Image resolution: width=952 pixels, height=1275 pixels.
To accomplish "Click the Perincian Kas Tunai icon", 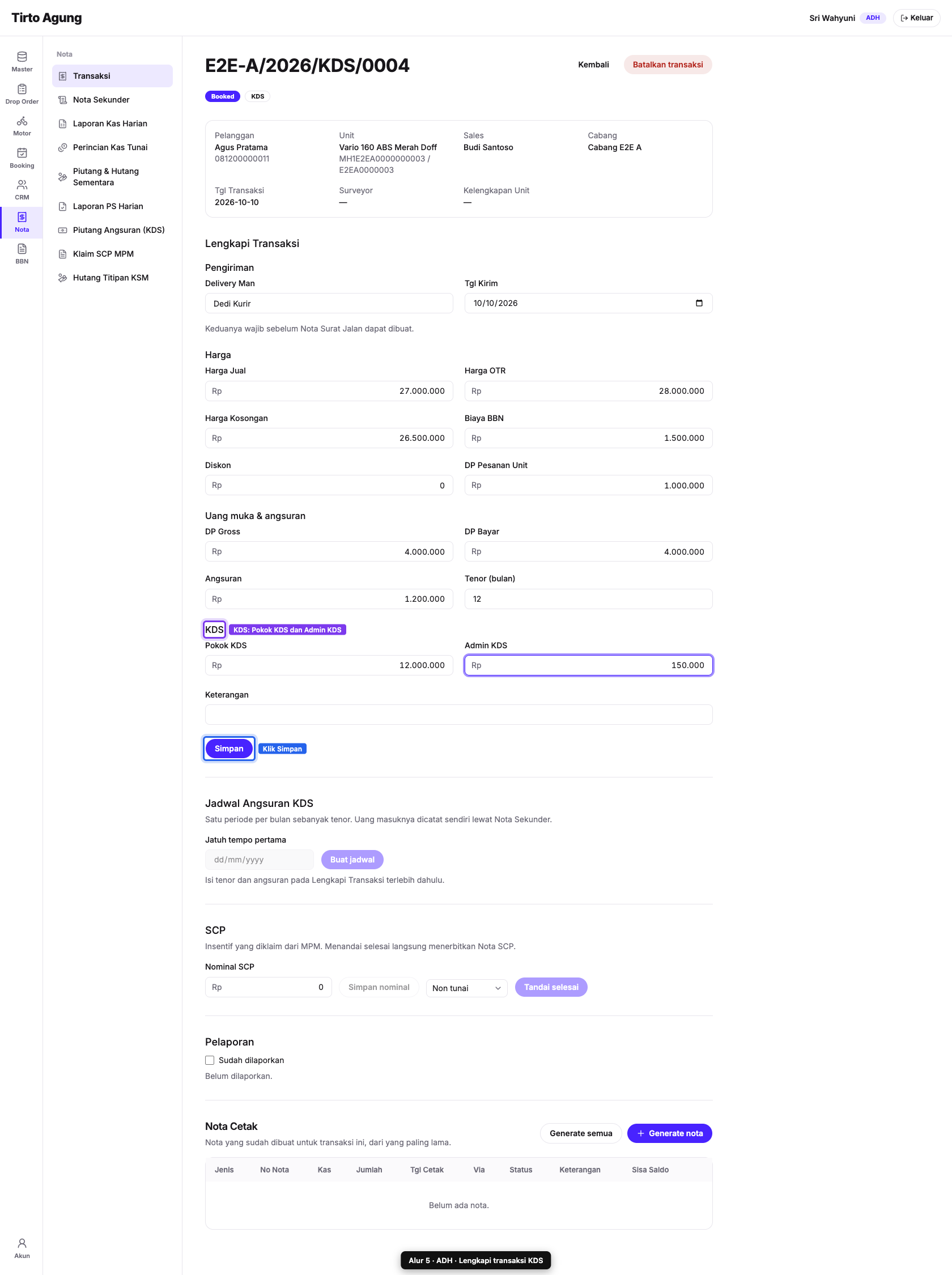I will pos(63,147).
